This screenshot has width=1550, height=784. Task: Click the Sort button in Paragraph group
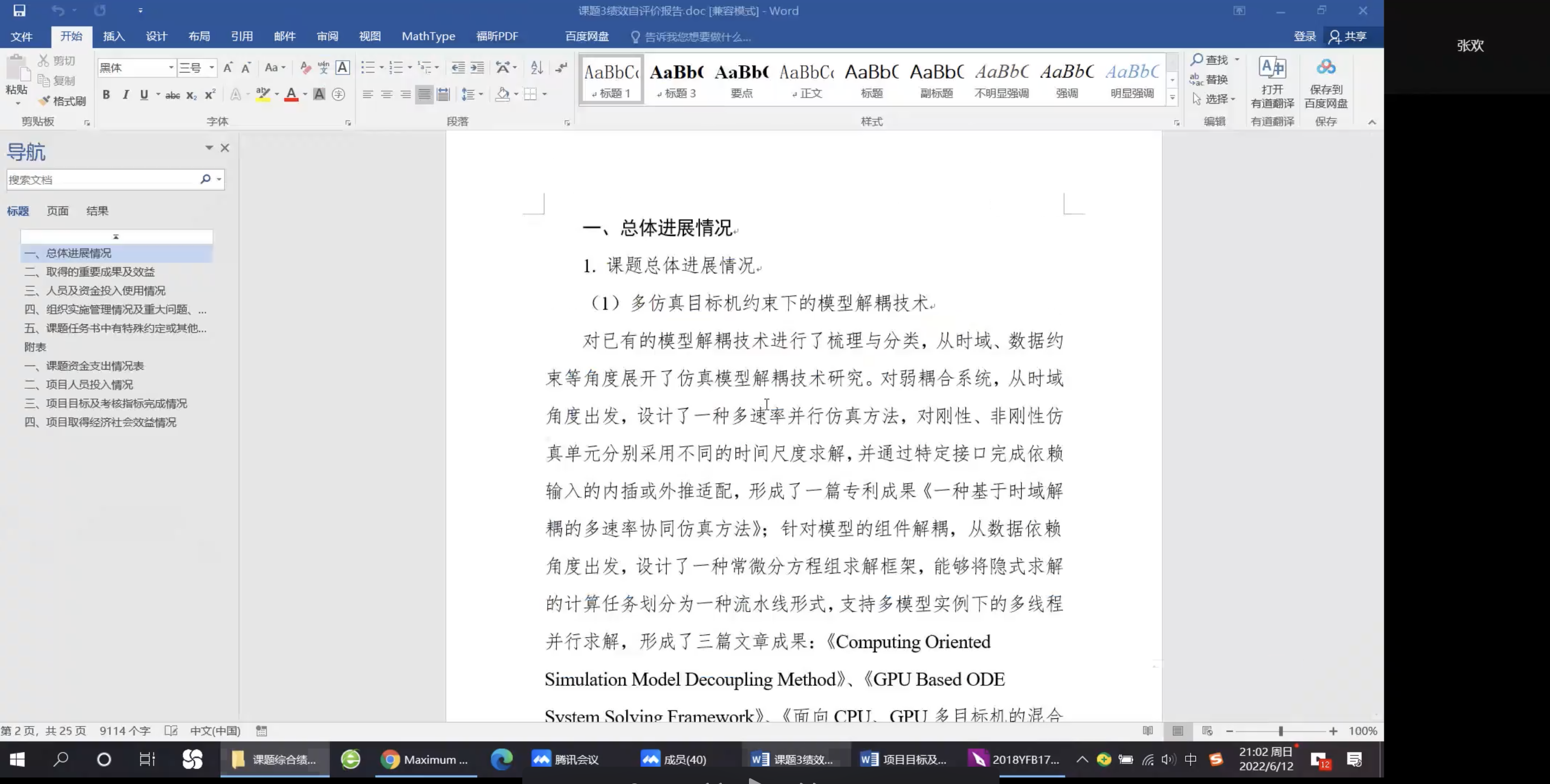coord(537,67)
